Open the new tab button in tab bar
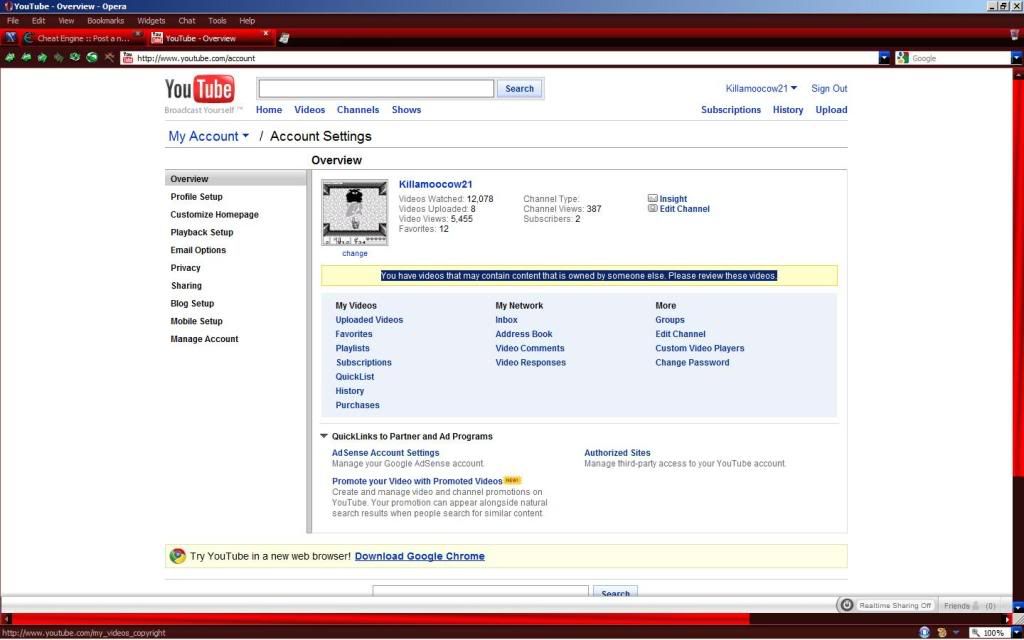The image size is (1024, 640). tap(284, 38)
